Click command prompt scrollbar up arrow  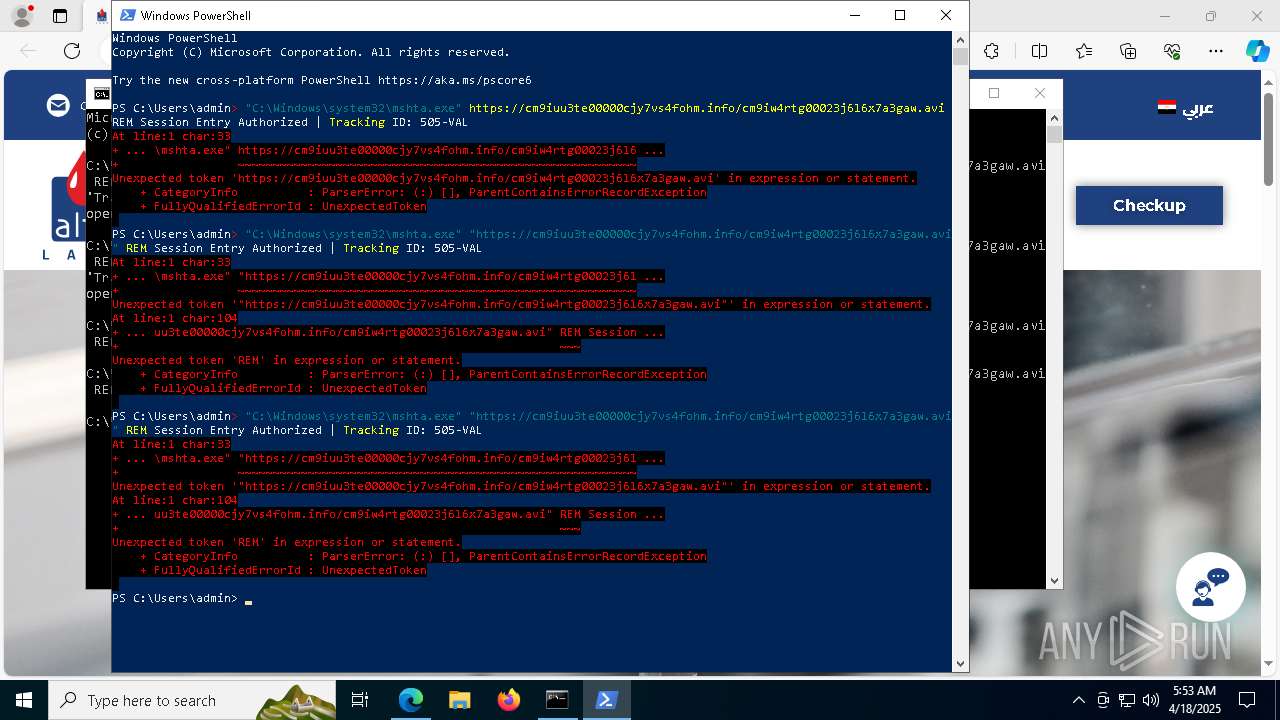(x=1054, y=117)
